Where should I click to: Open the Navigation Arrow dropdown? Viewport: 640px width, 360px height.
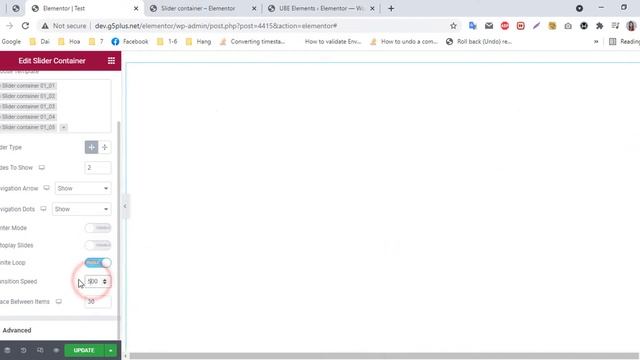(x=83, y=188)
